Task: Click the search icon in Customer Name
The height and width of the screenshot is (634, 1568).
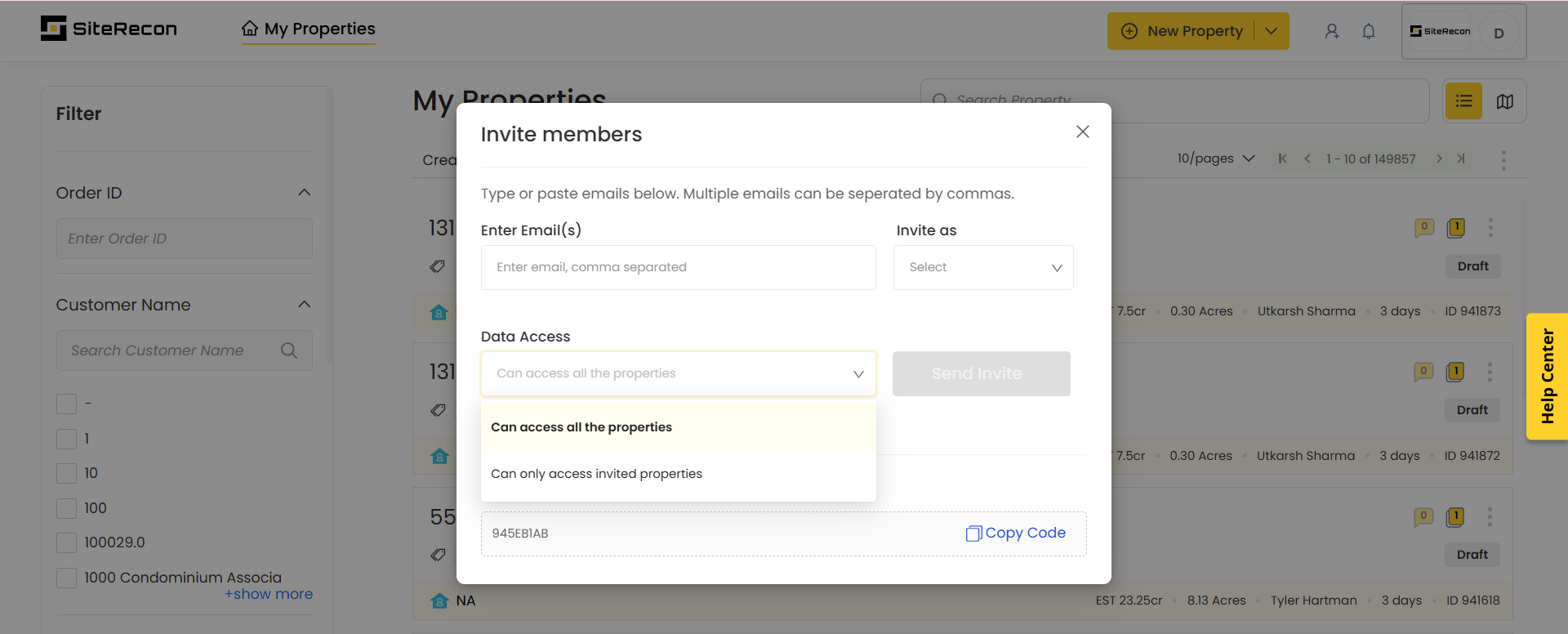Action: (x=289, y=350)
